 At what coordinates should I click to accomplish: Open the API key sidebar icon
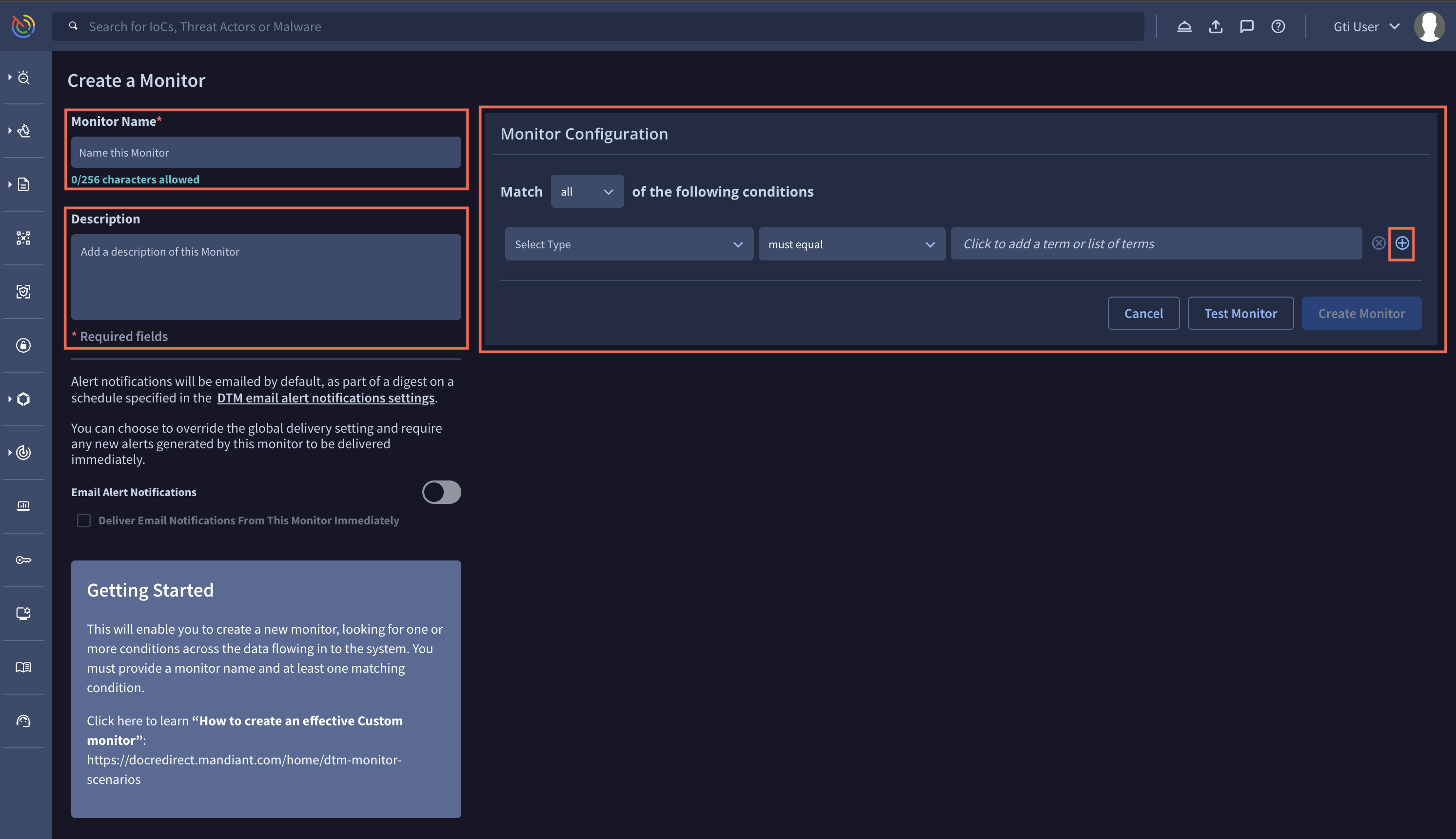click(x=23, y=559)
